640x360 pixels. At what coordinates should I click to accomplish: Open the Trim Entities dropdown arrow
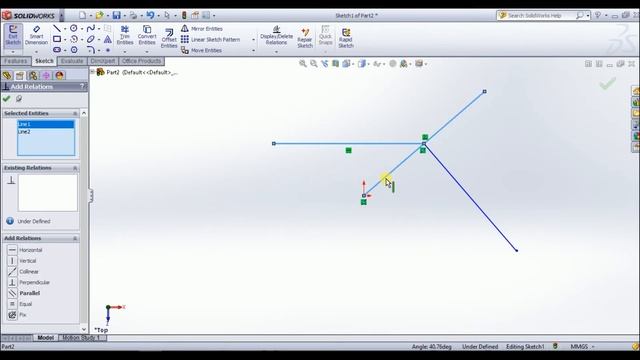point(125,52)
